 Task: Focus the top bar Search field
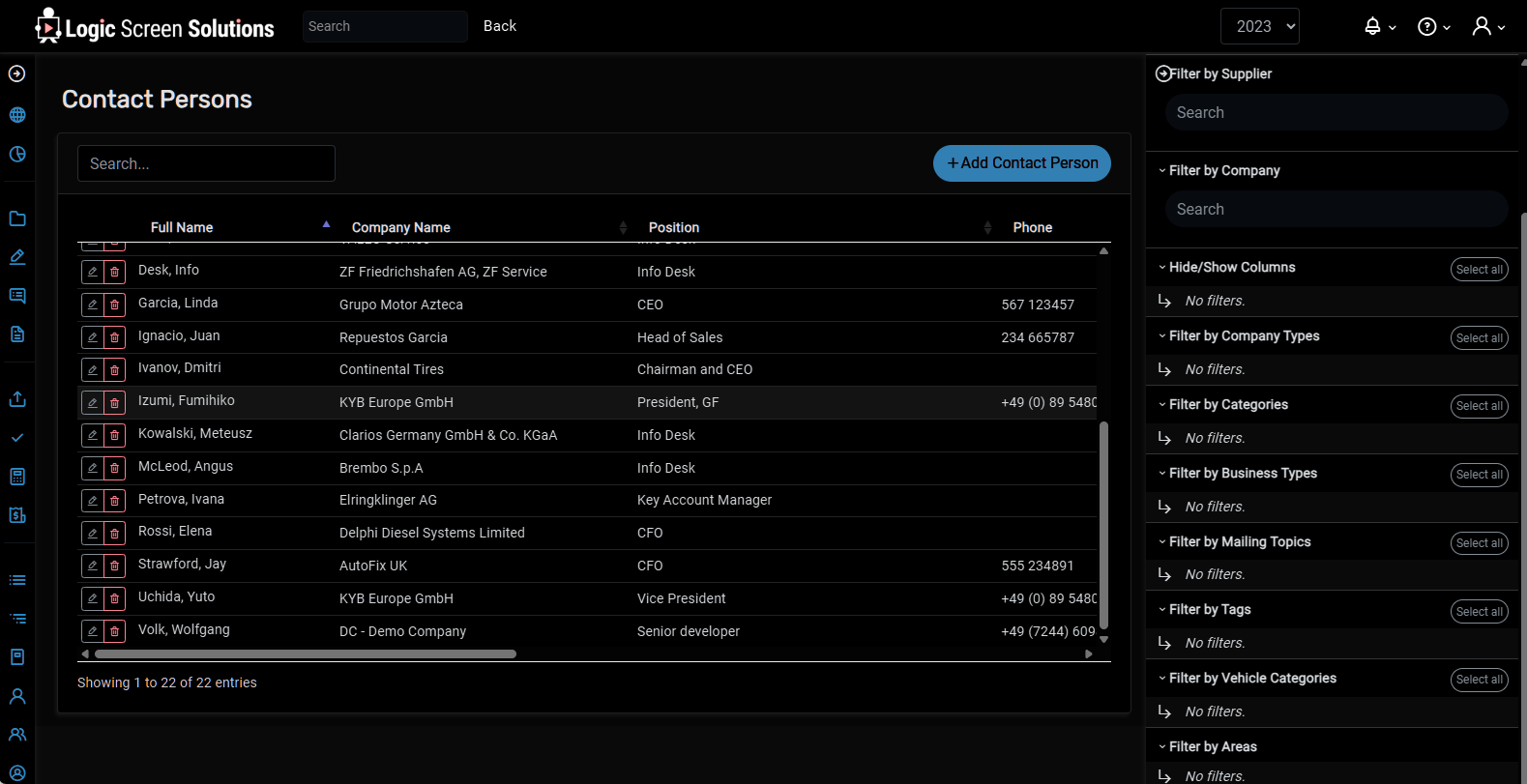385,26
